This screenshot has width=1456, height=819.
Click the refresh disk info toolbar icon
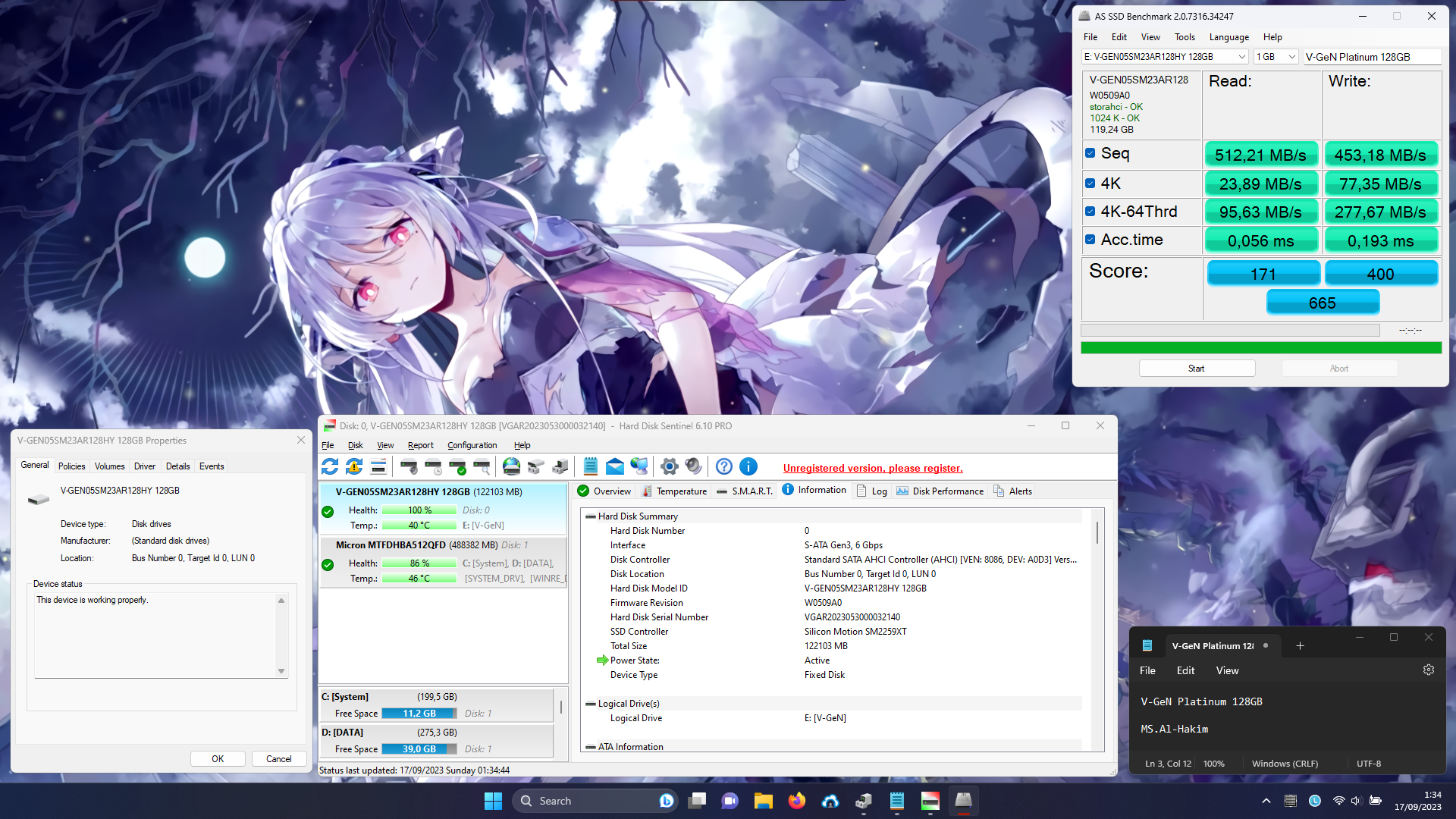330,466
